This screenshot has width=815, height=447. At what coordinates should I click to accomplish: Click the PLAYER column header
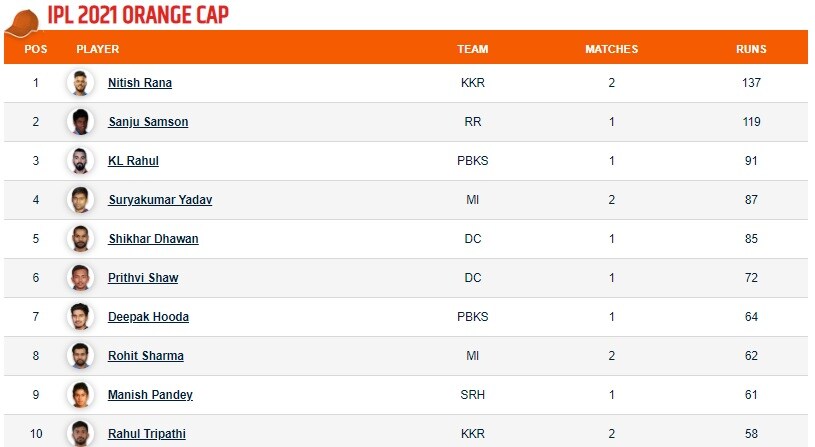click(97, 49)
